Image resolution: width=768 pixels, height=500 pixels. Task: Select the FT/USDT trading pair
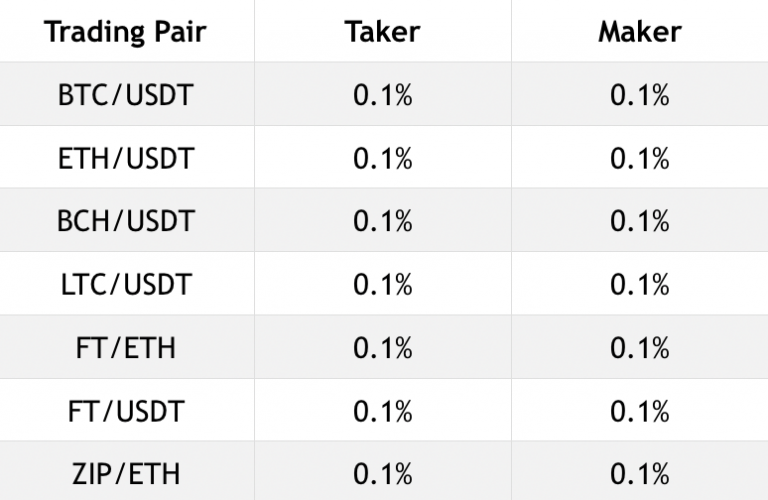[x=126, y=410]
